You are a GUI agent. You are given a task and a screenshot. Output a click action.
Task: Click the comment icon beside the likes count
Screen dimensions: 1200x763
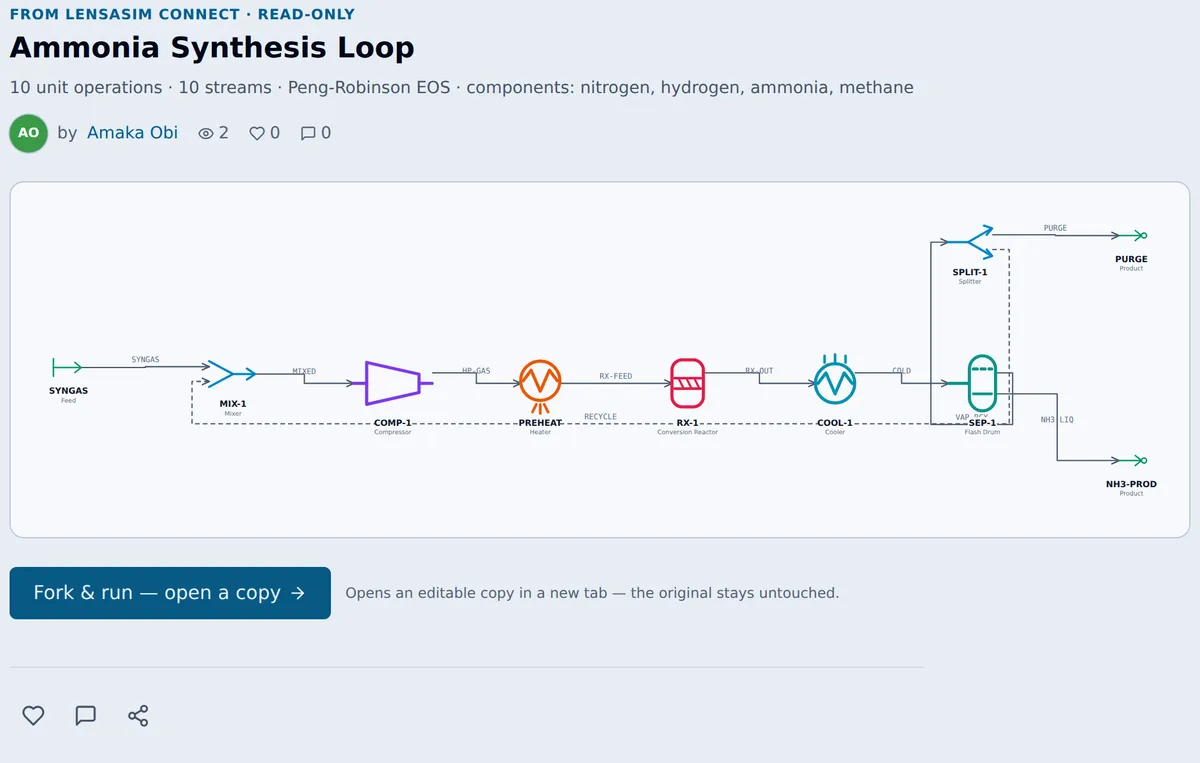tap(308, 133)
